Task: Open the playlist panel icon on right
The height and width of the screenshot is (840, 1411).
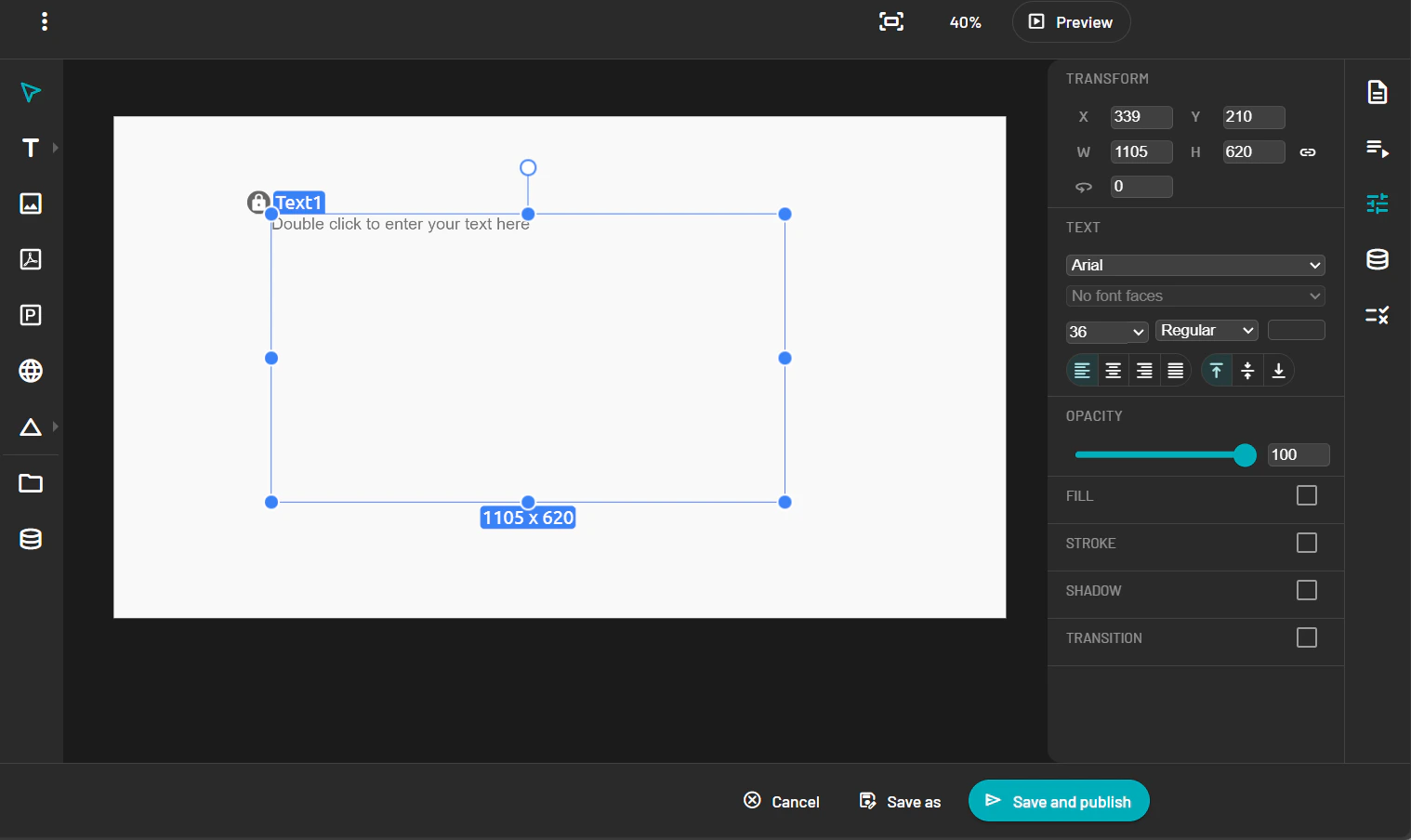Action: click(x=1378, y=148)
